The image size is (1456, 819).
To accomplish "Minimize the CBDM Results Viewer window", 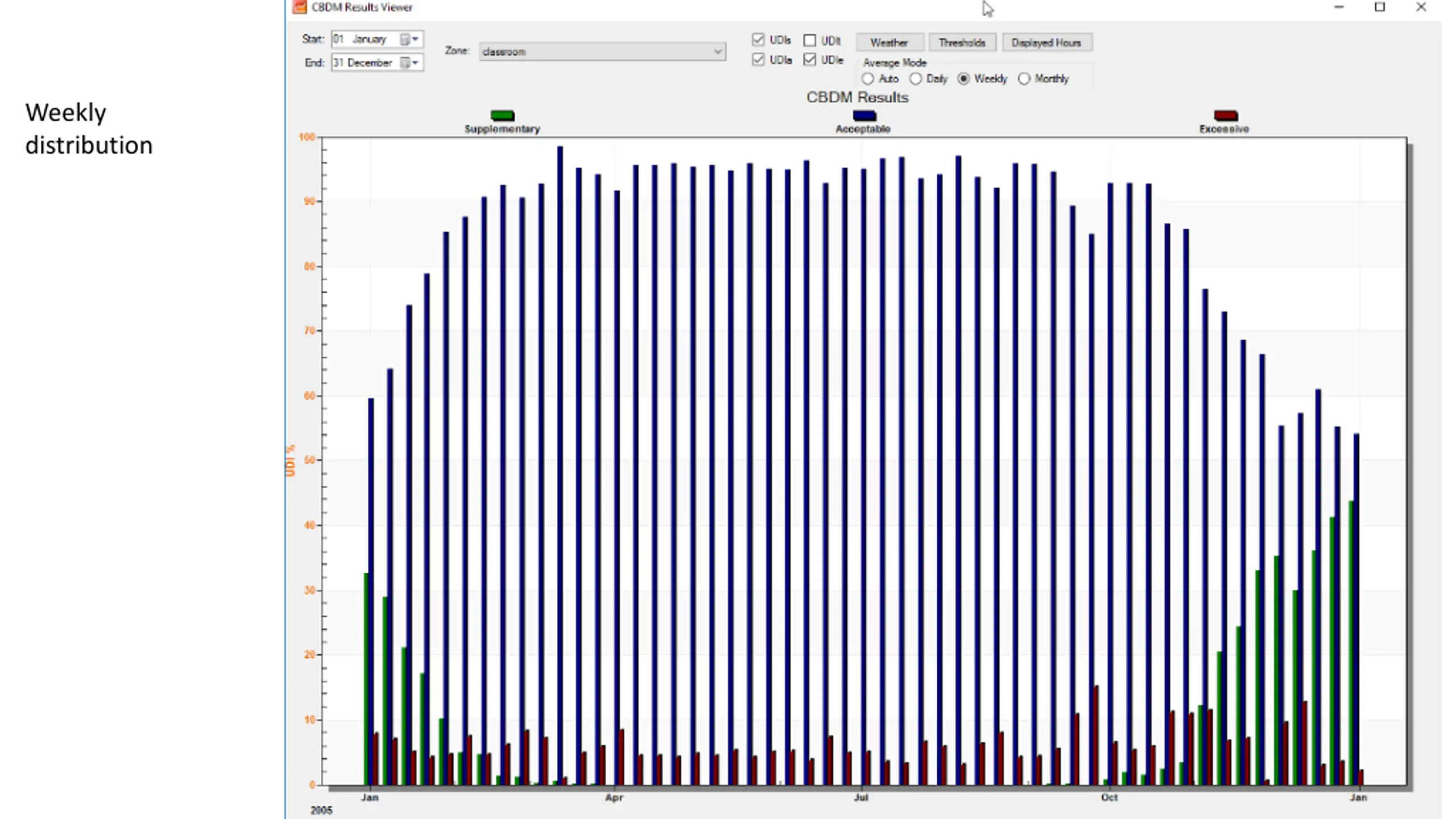I will pos(1339,7).
